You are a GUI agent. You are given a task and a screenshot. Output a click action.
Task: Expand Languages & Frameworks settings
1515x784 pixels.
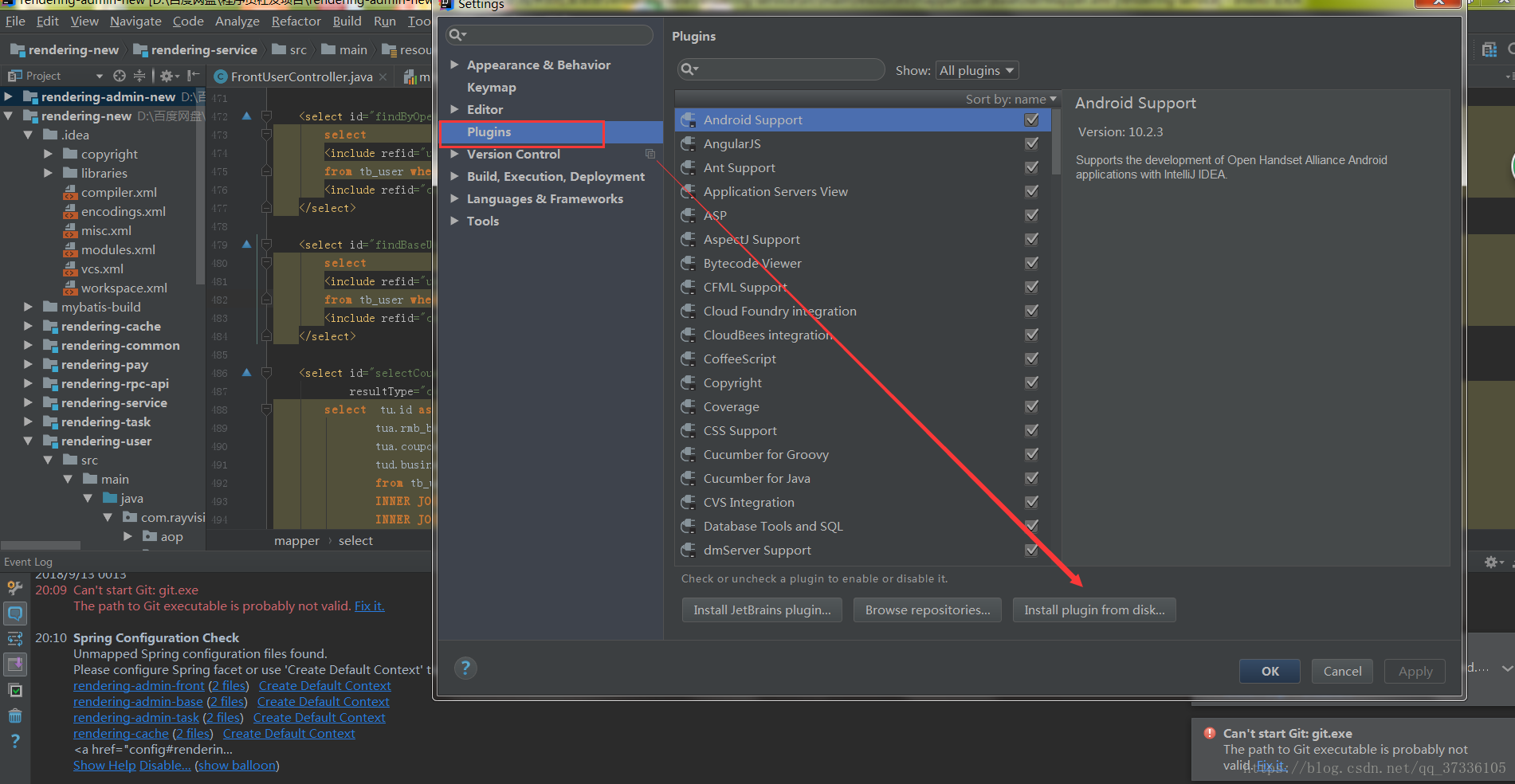pos(454,198)
